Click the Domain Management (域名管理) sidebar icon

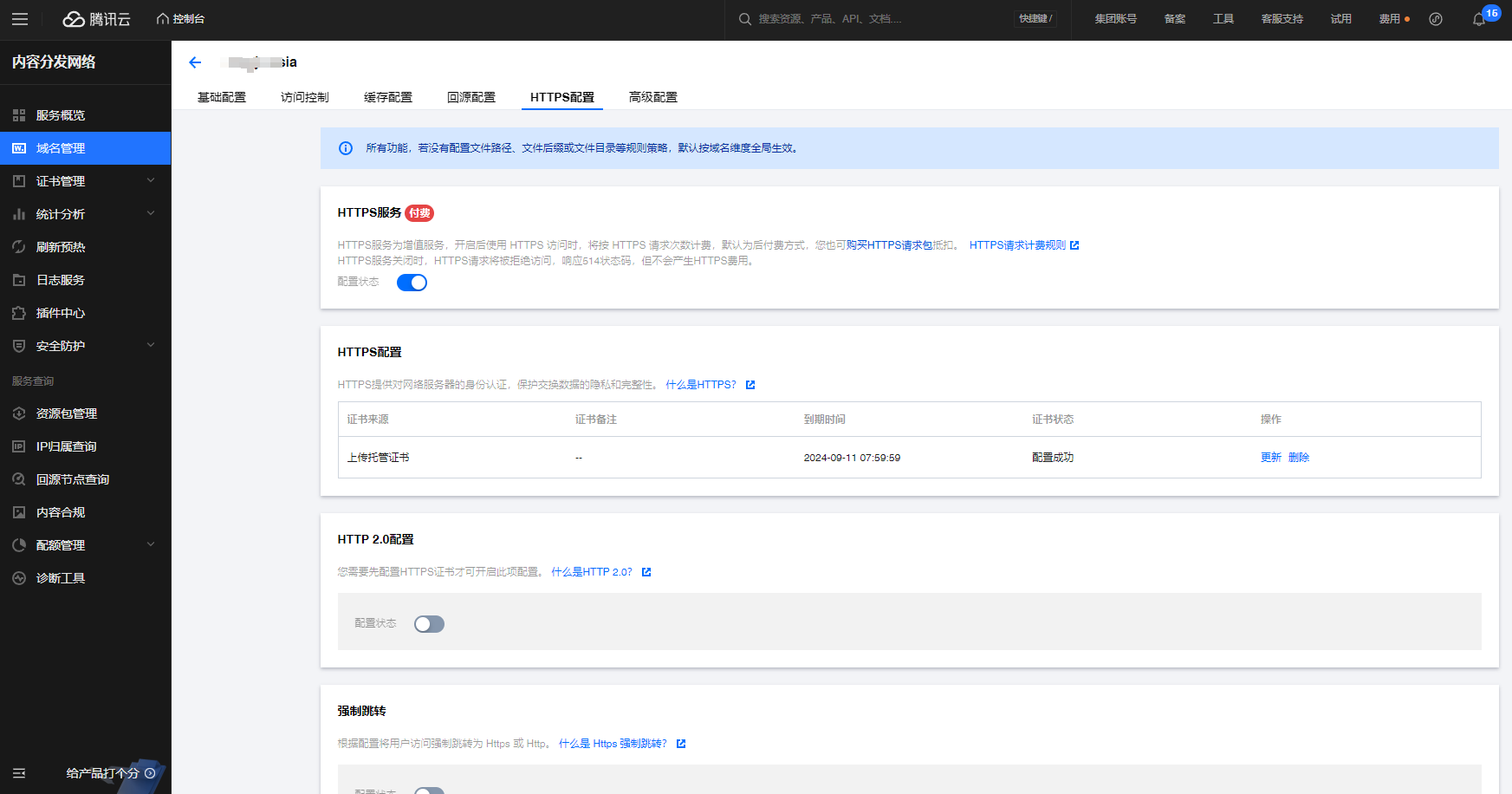(x=19, y=148)
